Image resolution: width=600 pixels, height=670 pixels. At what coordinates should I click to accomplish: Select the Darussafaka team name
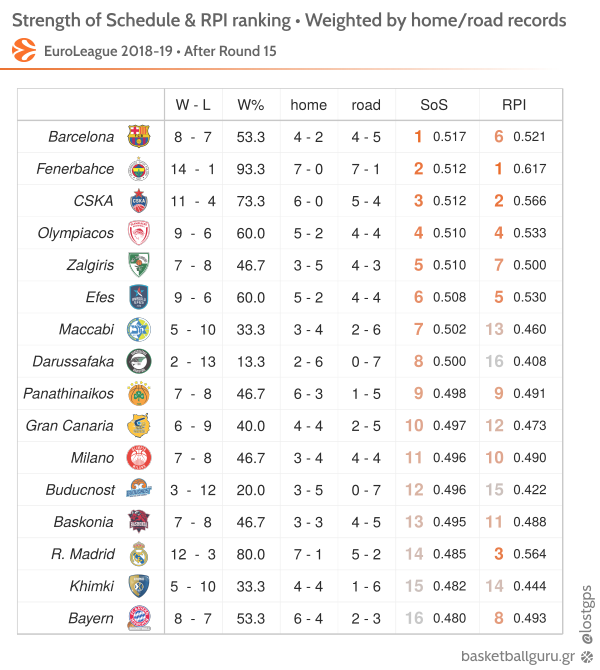coord(73,361)
